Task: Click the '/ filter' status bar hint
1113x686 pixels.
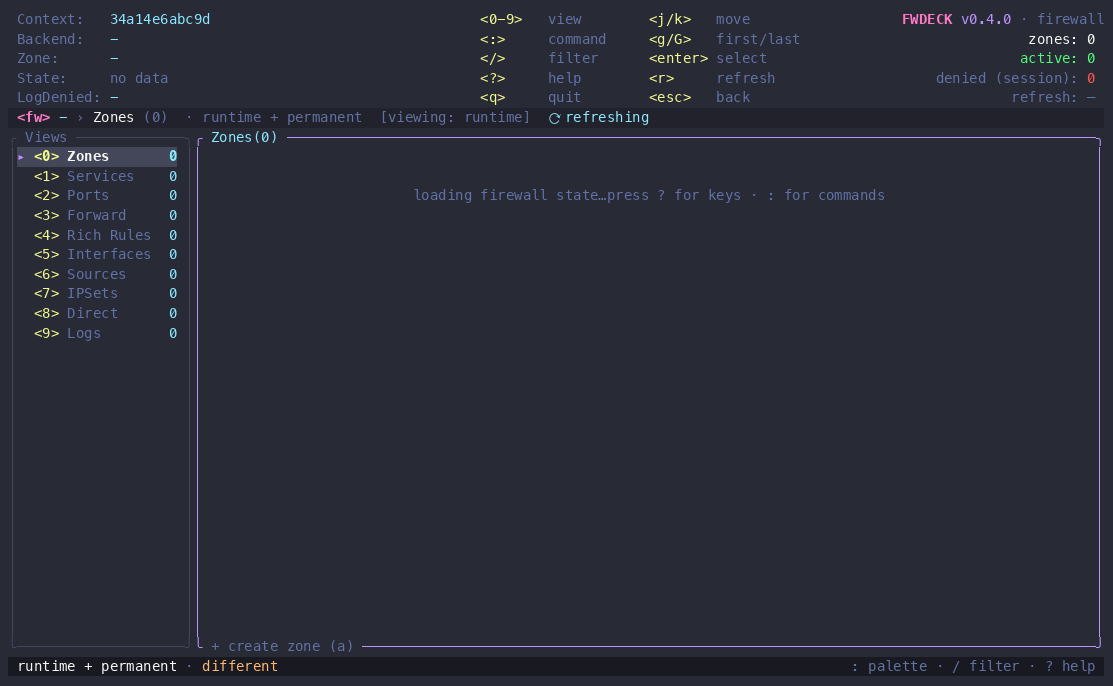Action: (x=985, y=666)
